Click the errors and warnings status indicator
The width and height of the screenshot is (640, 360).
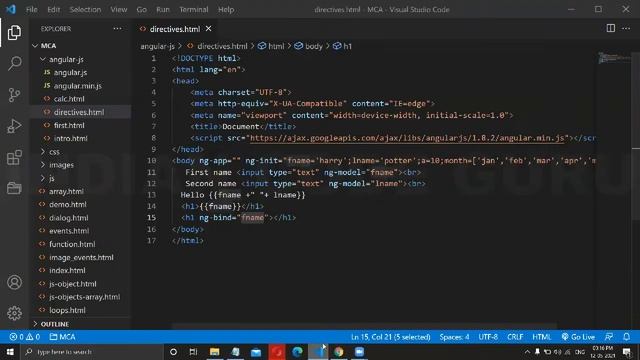(24, 337)
